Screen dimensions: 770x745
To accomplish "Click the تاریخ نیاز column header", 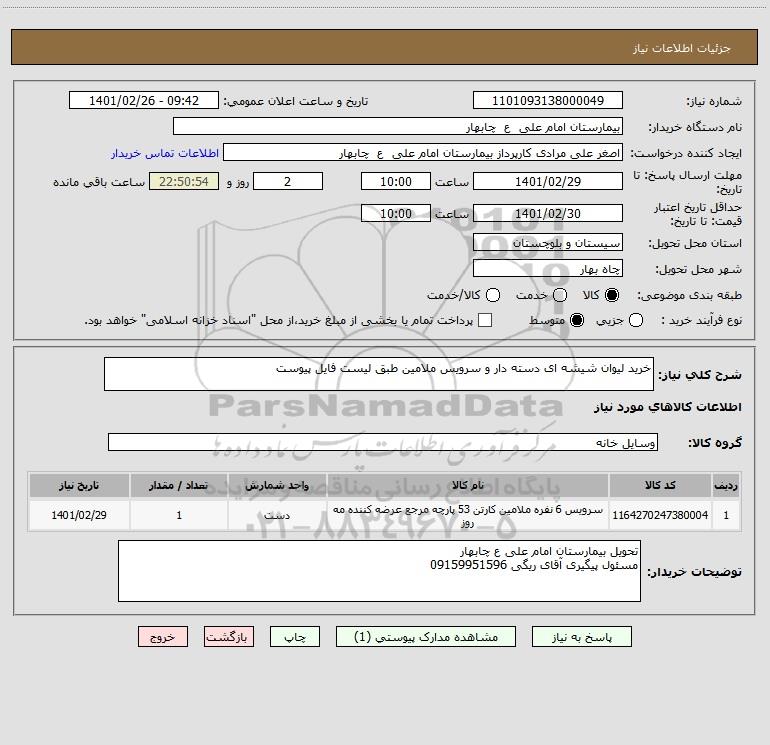I will click(x=79, y=485).
